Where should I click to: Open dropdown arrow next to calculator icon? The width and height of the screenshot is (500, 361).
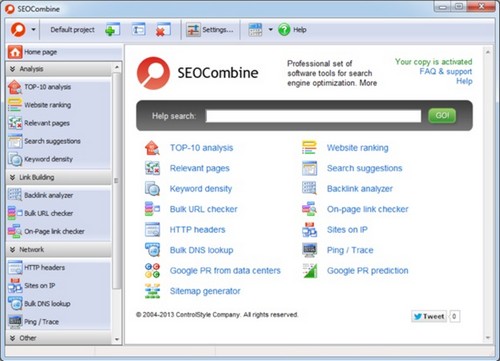pos(271,30)
